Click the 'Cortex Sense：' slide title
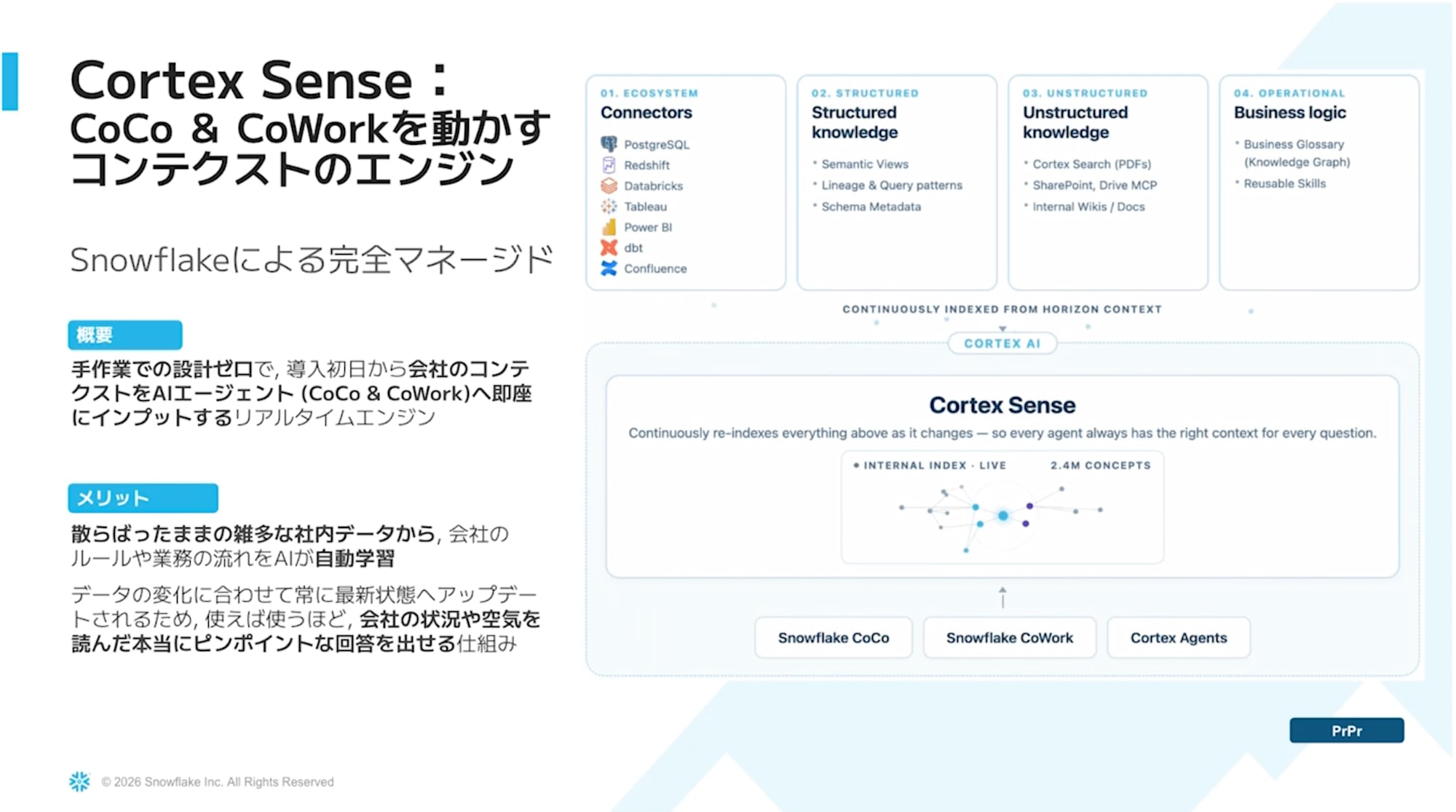The height and width of the screenshot is (812, 1456). pyautogui.click(x=259, y=80)
